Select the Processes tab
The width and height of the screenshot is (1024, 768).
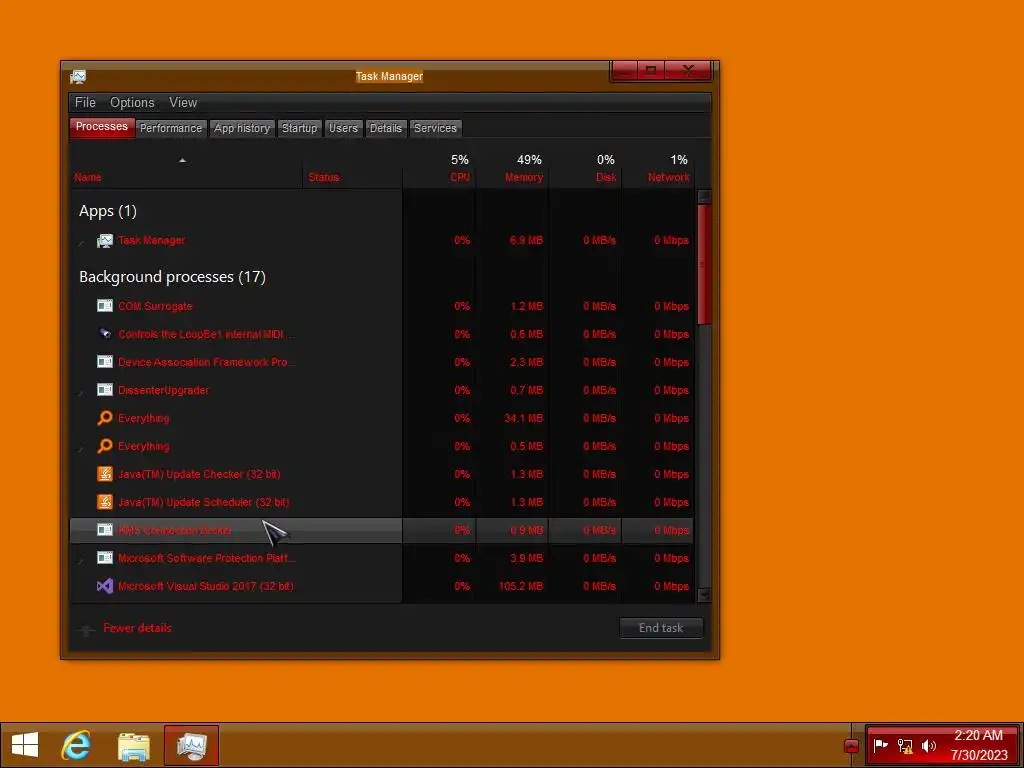(x=102, y=127)
